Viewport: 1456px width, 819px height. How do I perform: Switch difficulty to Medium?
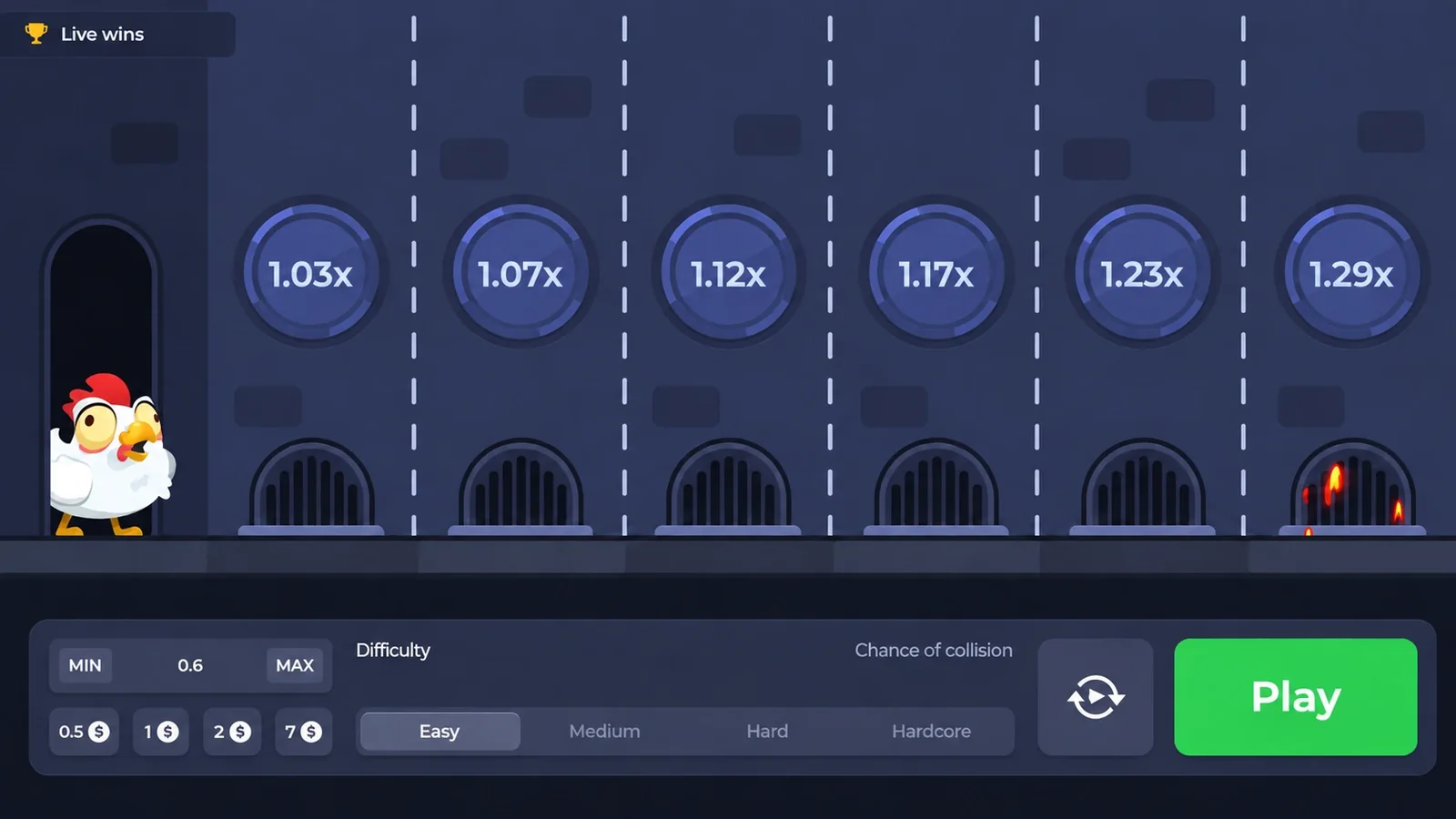pyautogui.click(x=604, y=732)
